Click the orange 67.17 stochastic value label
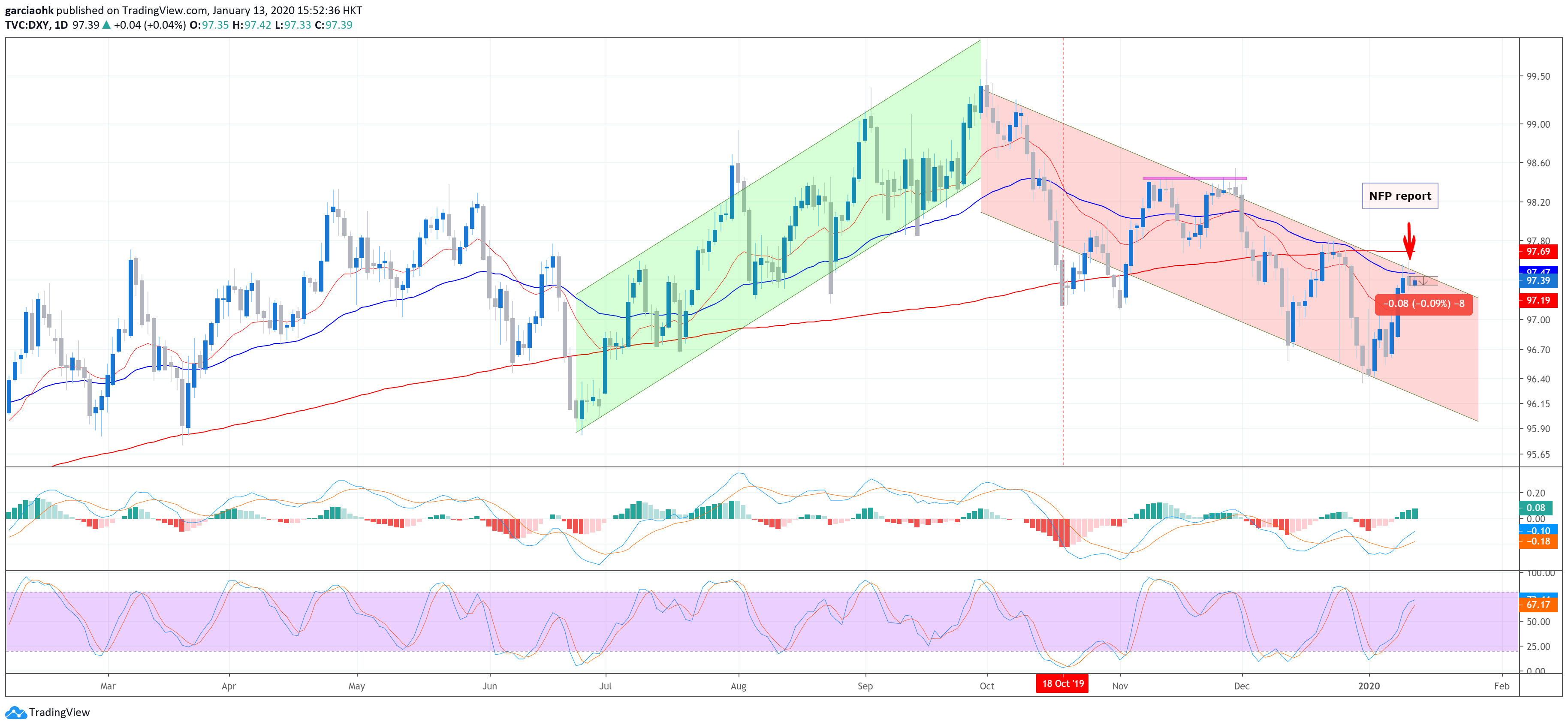The height and width of the screenshot is (728, 1568). pyautogui.click(x=1538, y=605)
